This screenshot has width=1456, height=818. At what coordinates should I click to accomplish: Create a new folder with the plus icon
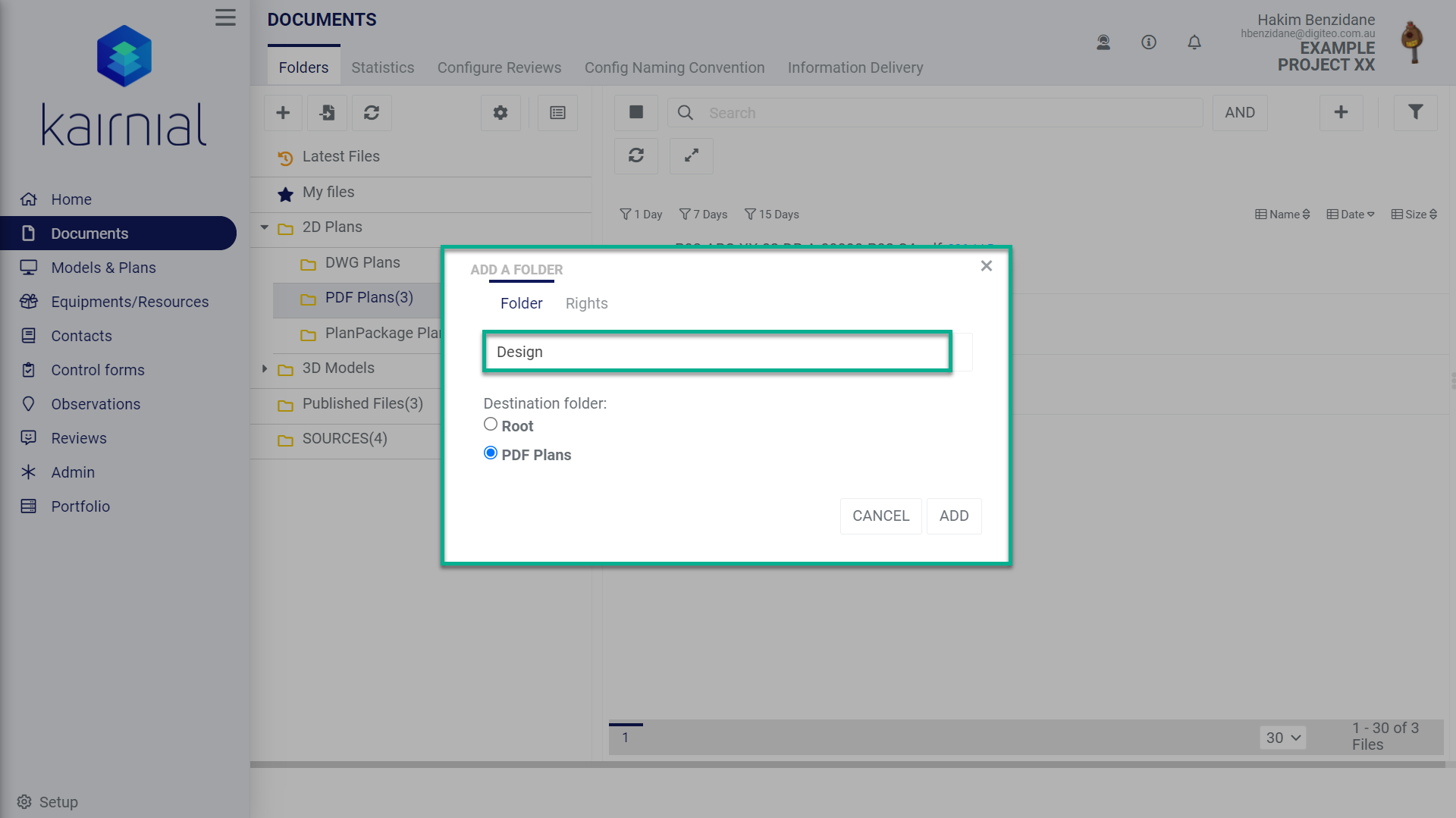(x=283, y=112)
